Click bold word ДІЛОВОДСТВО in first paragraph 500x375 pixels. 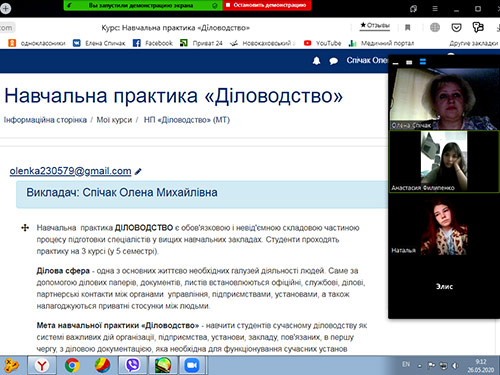144,228
